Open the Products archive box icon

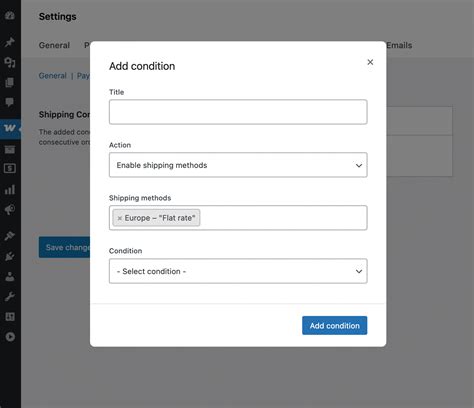click(x=10, y=149)
